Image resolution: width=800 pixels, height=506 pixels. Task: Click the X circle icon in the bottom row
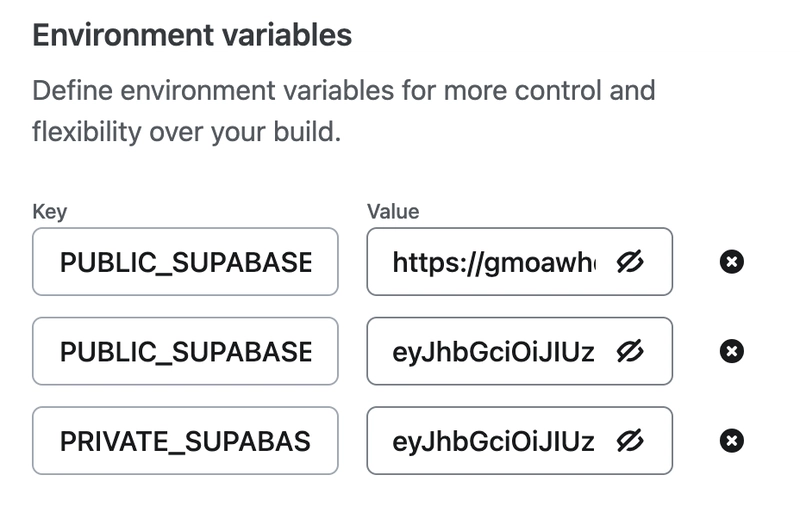tap(732, 441)
